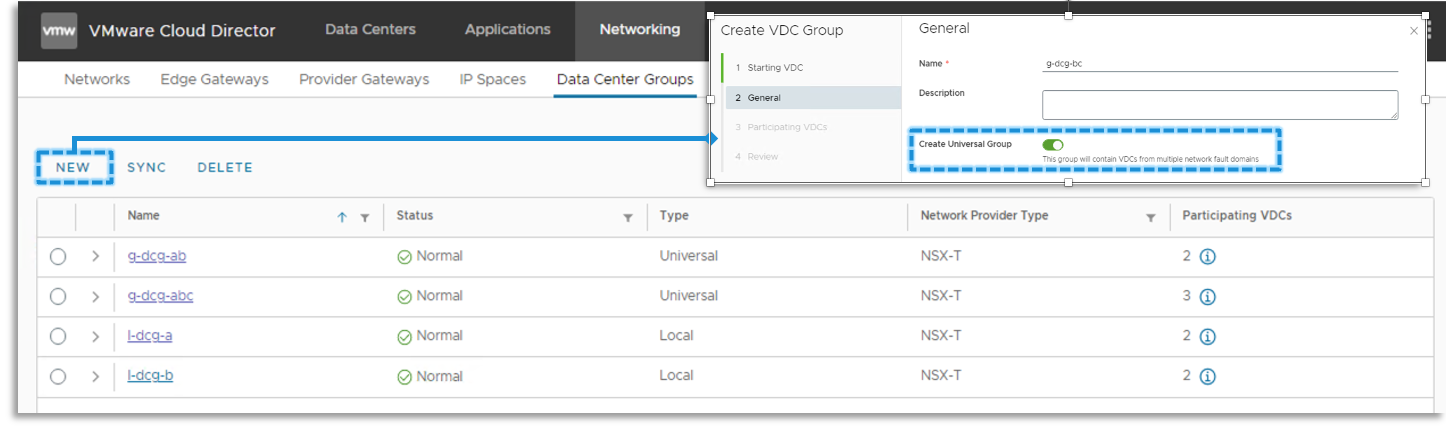Open the Status column filter icon

coord(628,217)
